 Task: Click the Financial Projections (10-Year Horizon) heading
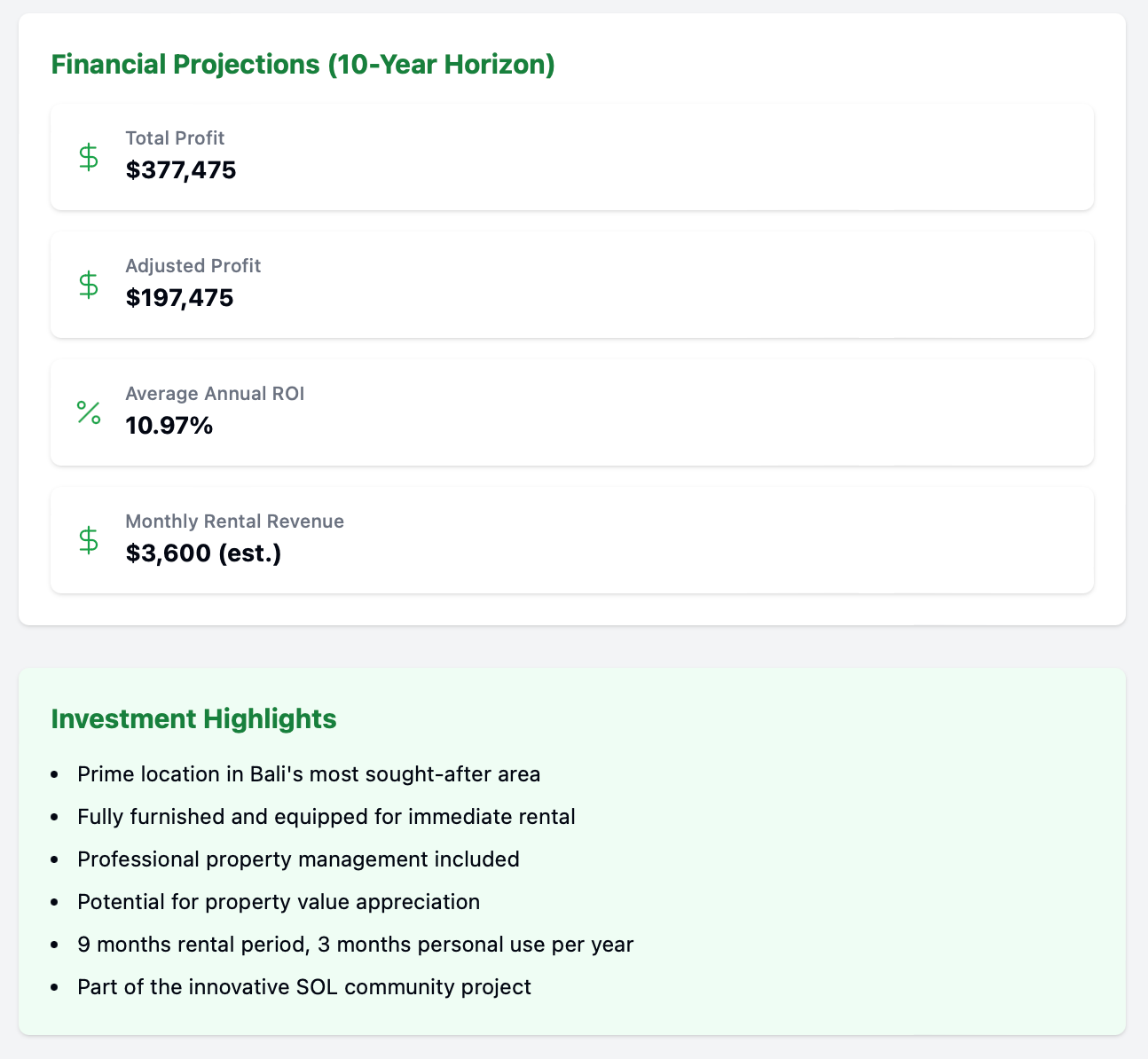[x=303, y=65]
